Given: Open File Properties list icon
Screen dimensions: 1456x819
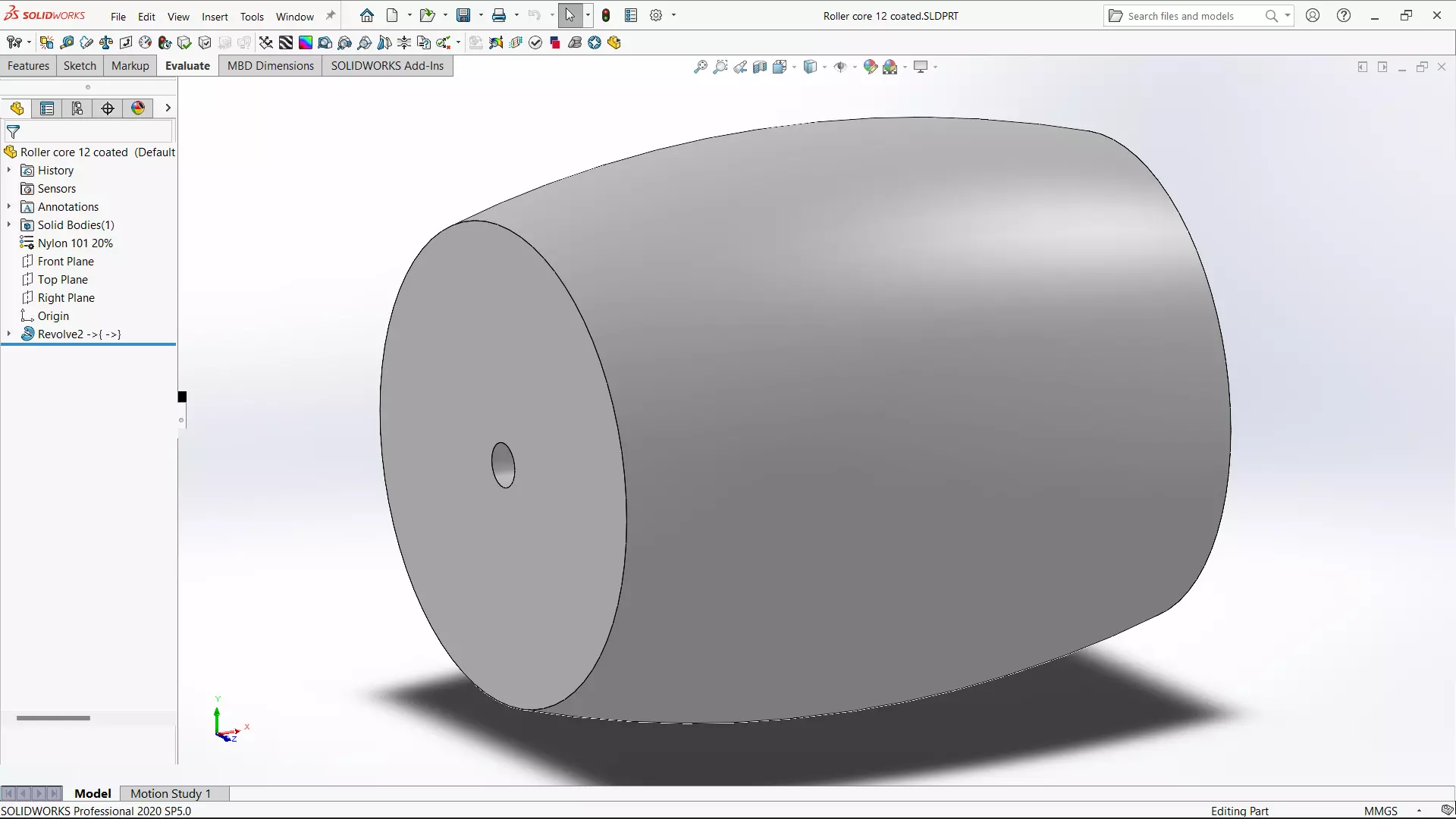Looking at the screenshot, I should [x=631, y=15].
